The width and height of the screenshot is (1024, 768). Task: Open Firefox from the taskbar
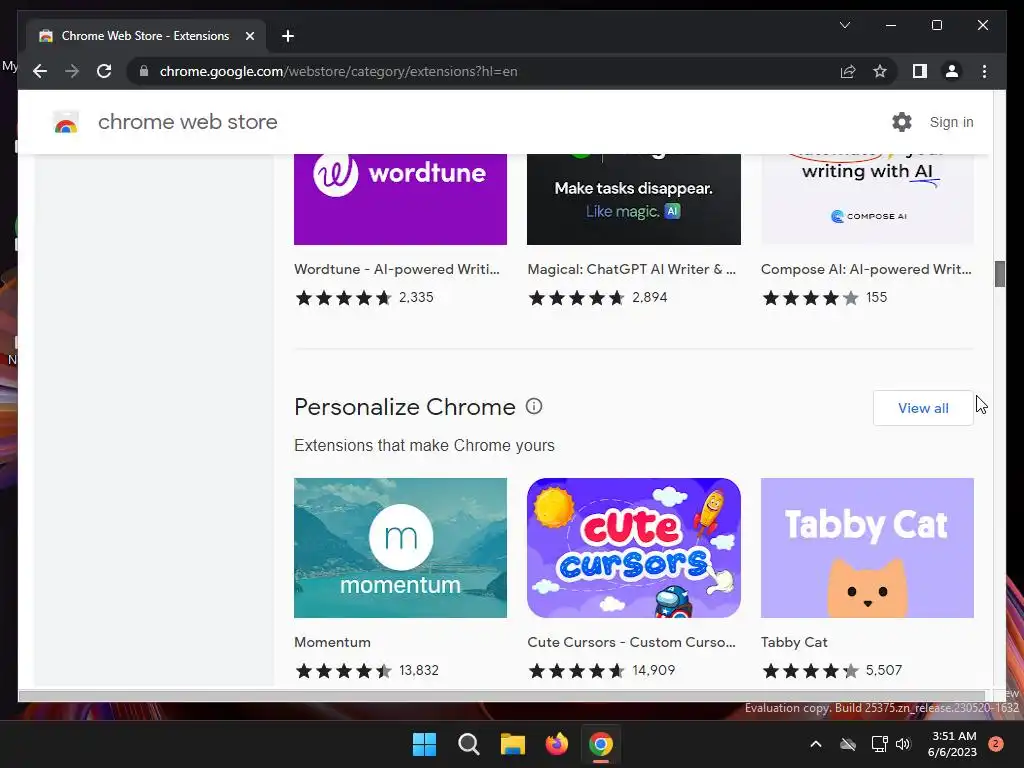(556, 744)
